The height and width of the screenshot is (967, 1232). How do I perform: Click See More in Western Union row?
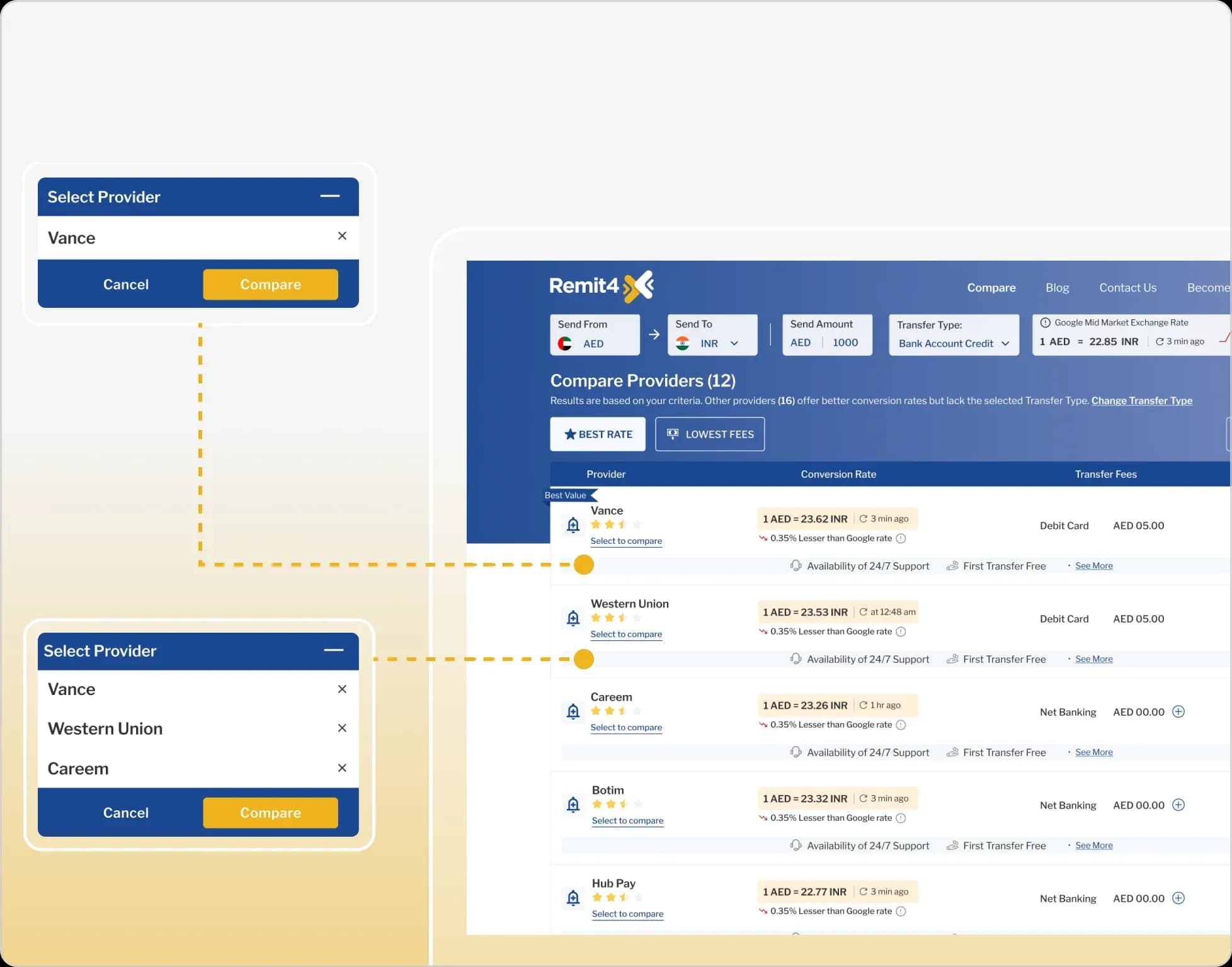[1093, 659]
